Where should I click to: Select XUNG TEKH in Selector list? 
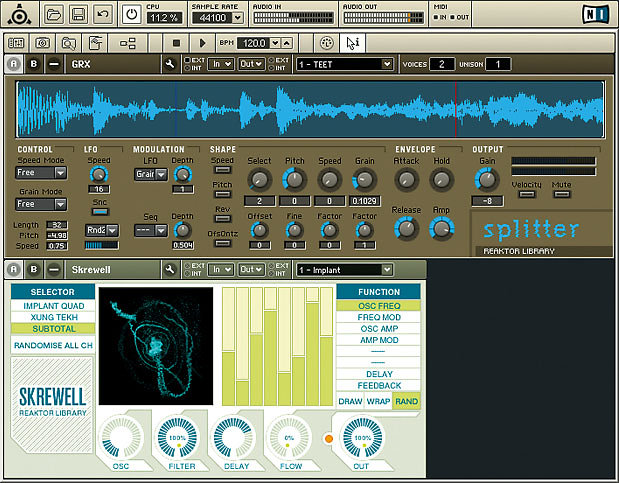coord(53,317)
